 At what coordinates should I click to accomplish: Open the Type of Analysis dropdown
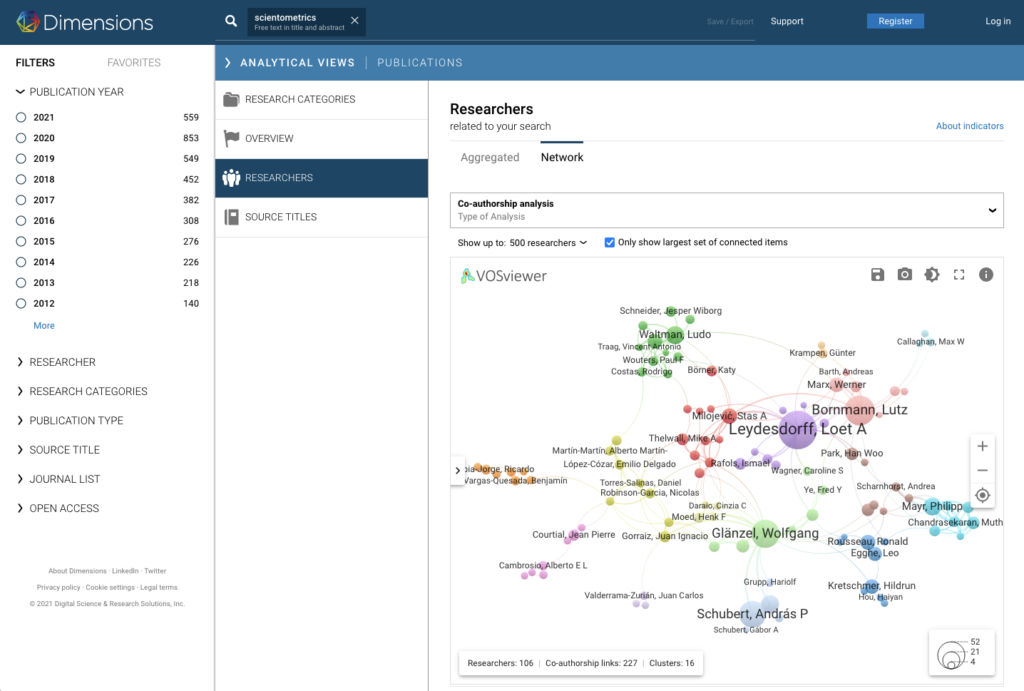726,210
